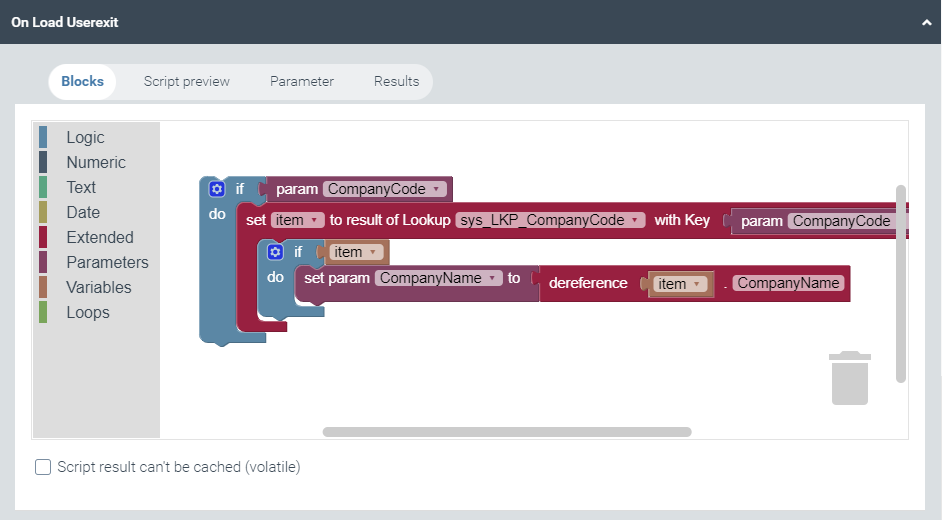Switch to the Script preview tab
The image size is (942, 520).
click(186, 82)
